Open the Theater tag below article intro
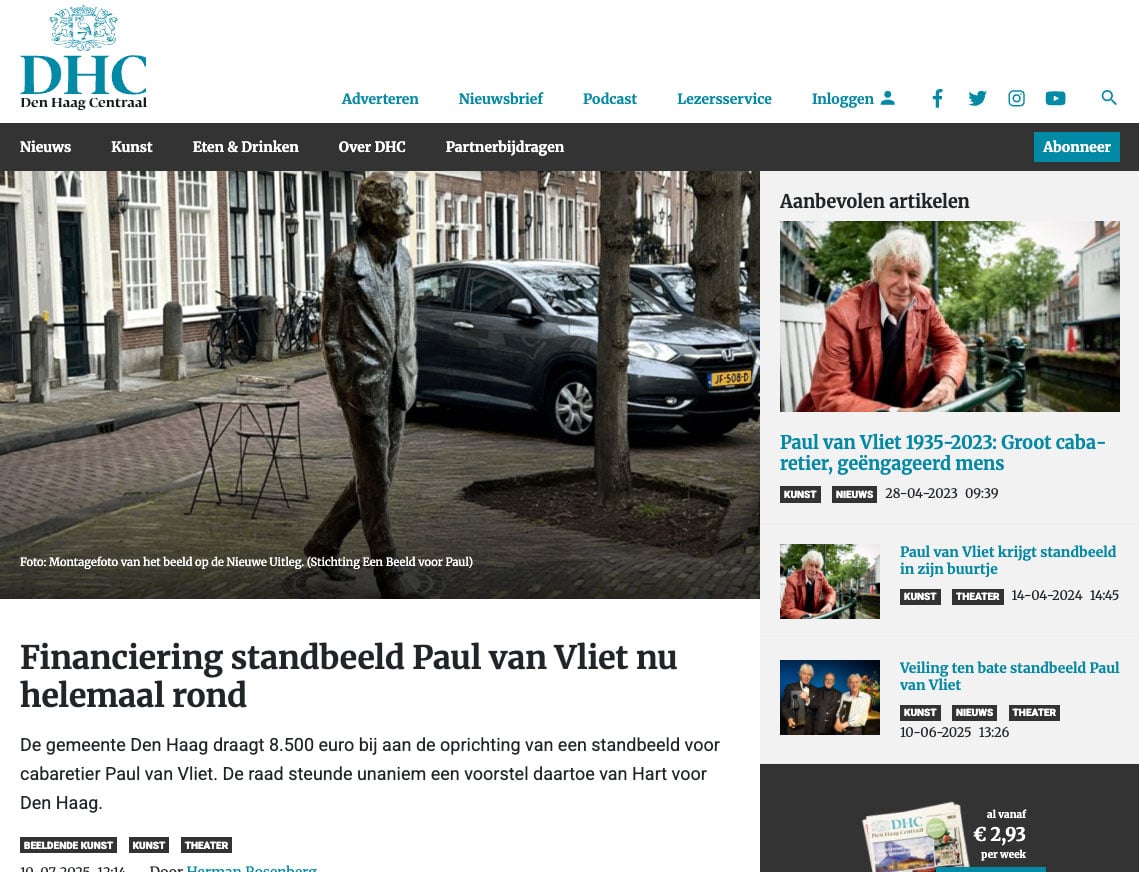 [206, 845]
